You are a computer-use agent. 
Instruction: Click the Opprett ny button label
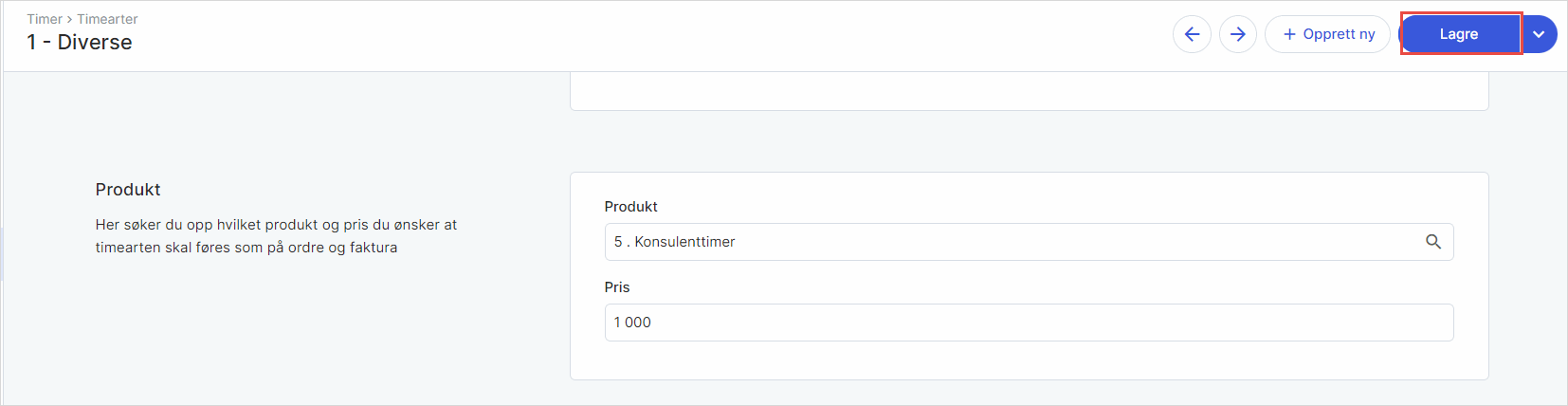click(1339, 34)
